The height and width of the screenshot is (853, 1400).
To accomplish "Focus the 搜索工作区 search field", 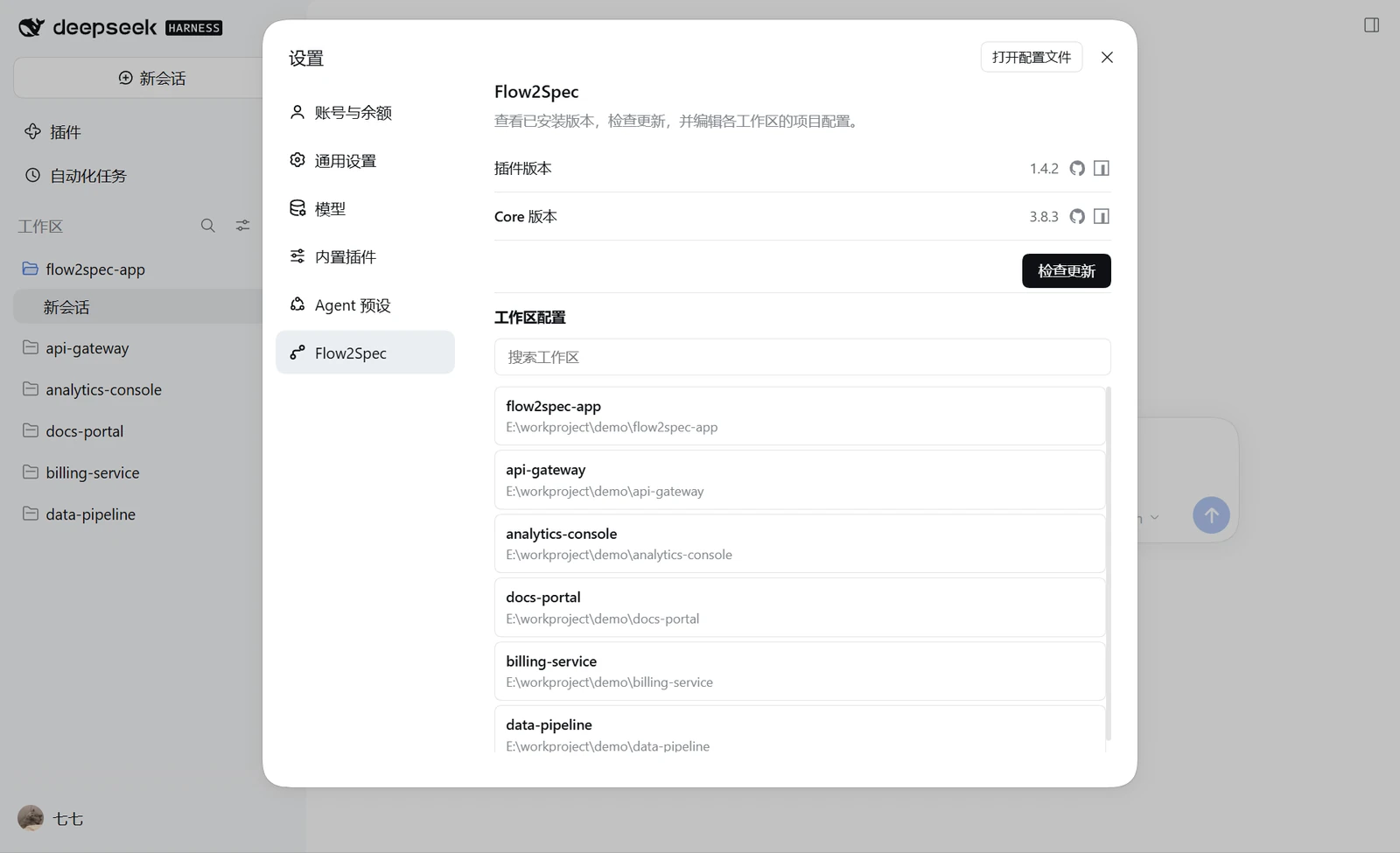I will [x=802, y=357].
